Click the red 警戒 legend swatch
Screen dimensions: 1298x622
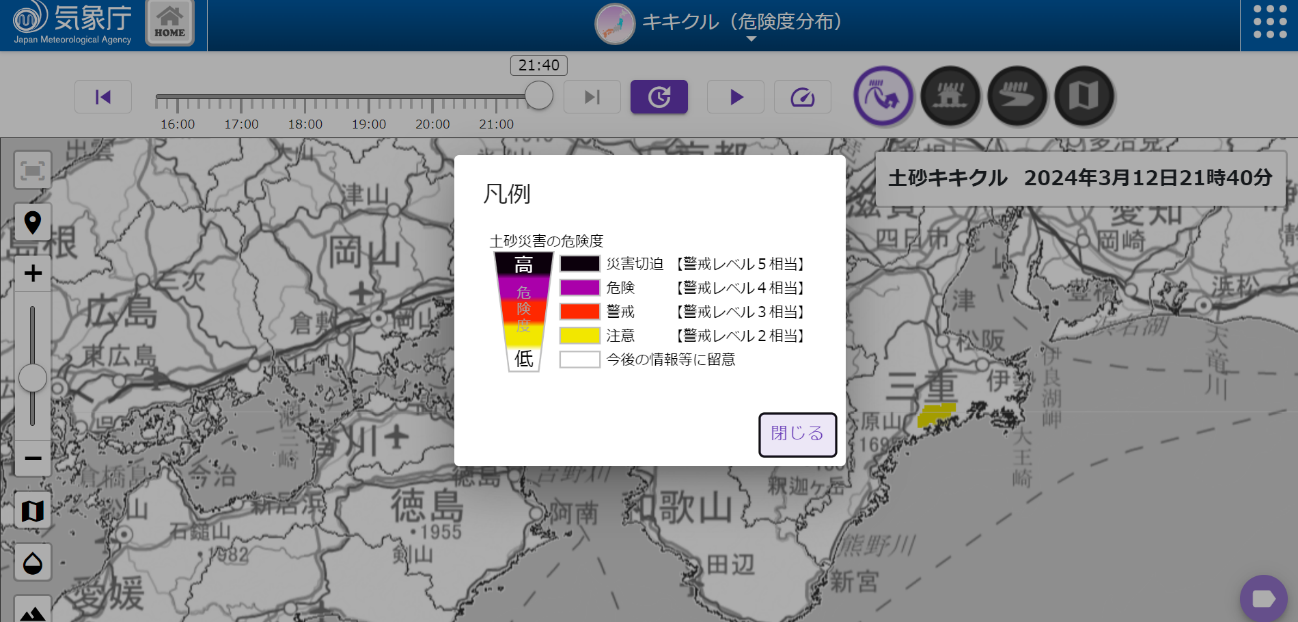coord(580,312)
